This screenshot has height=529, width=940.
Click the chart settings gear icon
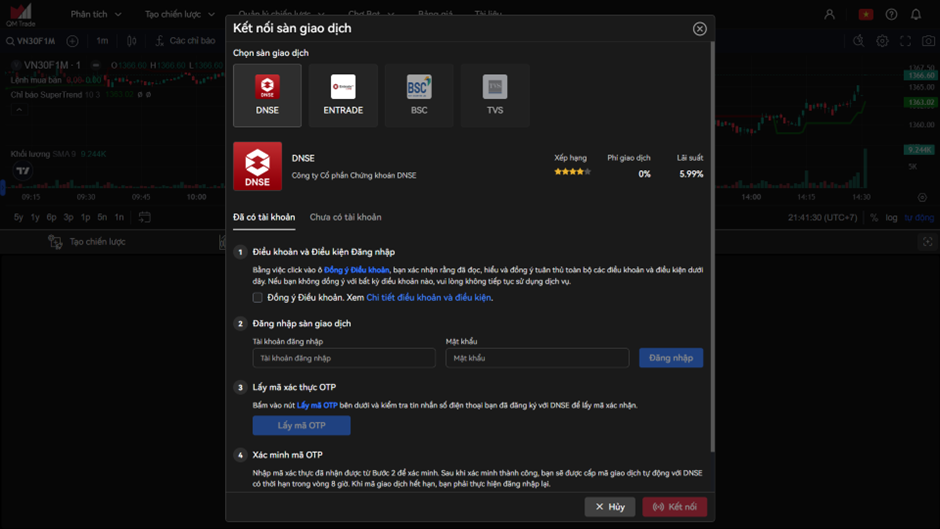coord(882,41)
